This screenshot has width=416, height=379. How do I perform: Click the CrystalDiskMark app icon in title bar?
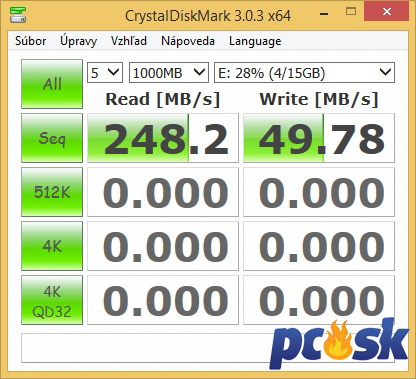[18, 15]
